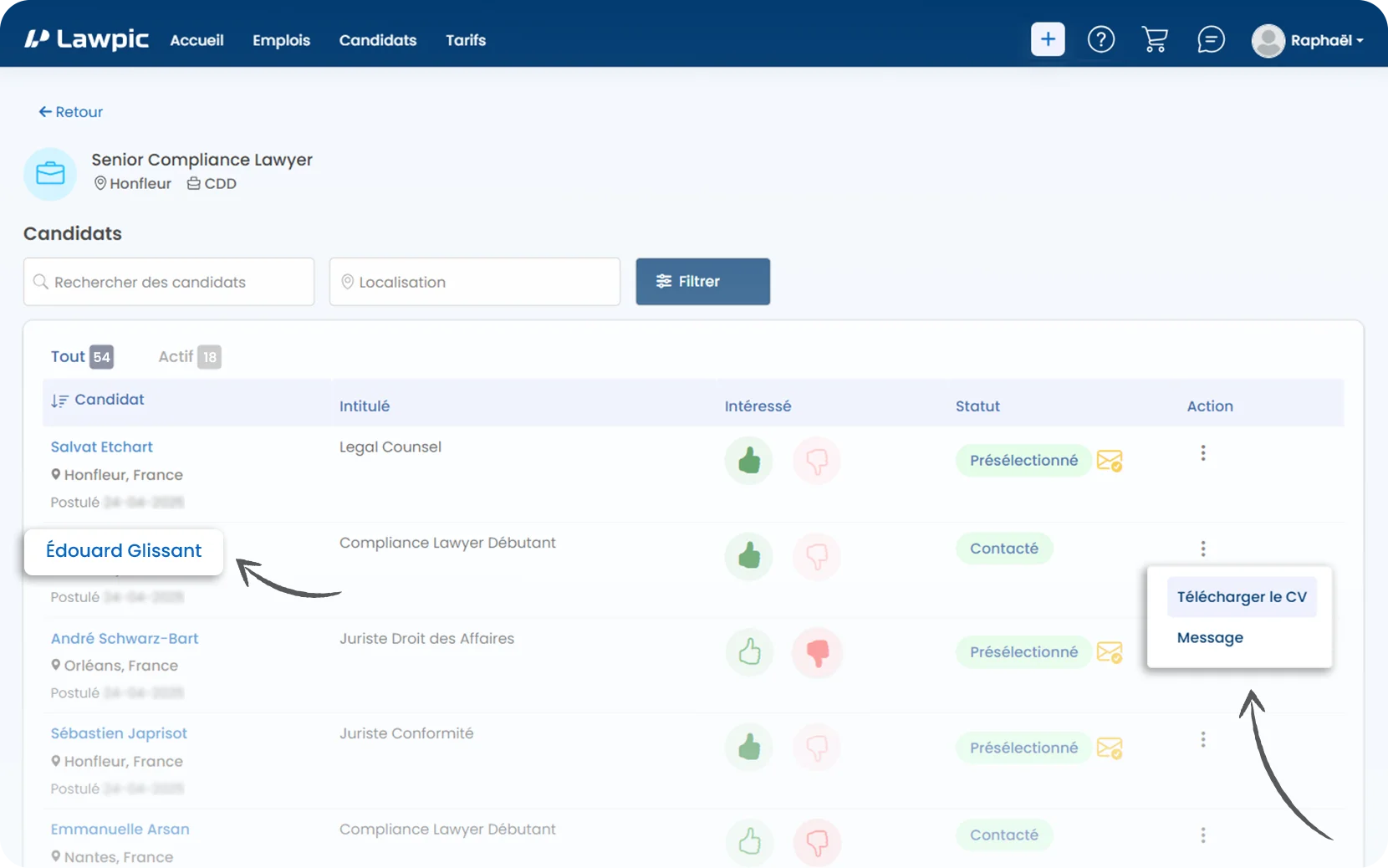Thumbs up Emmanuelle Arsan
The height and width of the screenshot is (868, 1388).
tap(749, 842)
